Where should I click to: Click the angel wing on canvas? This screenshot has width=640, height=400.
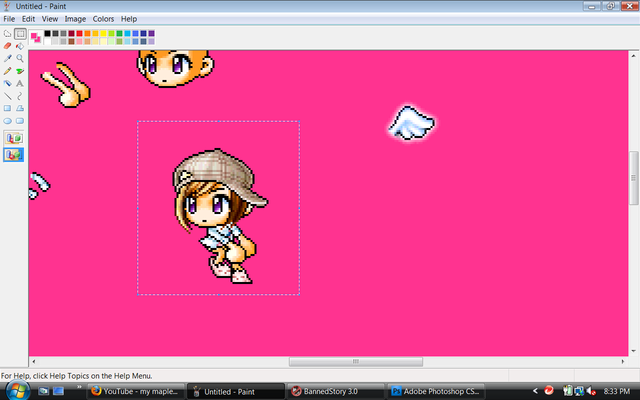click(411, 123)
